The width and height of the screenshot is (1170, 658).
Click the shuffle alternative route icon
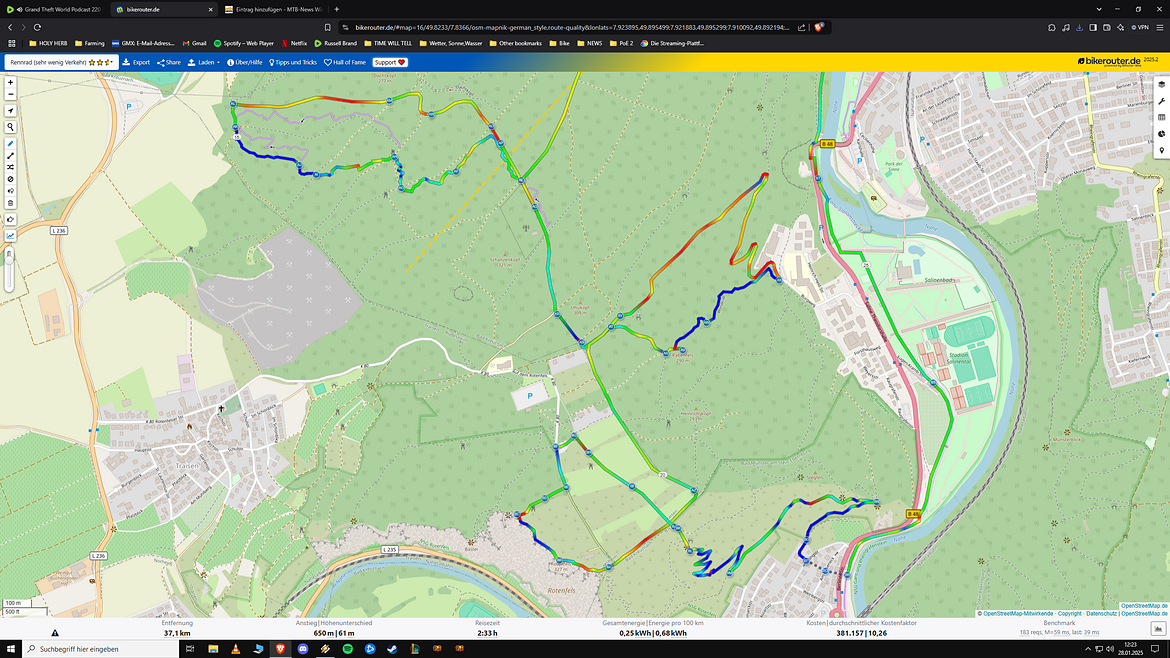[10, 167]
